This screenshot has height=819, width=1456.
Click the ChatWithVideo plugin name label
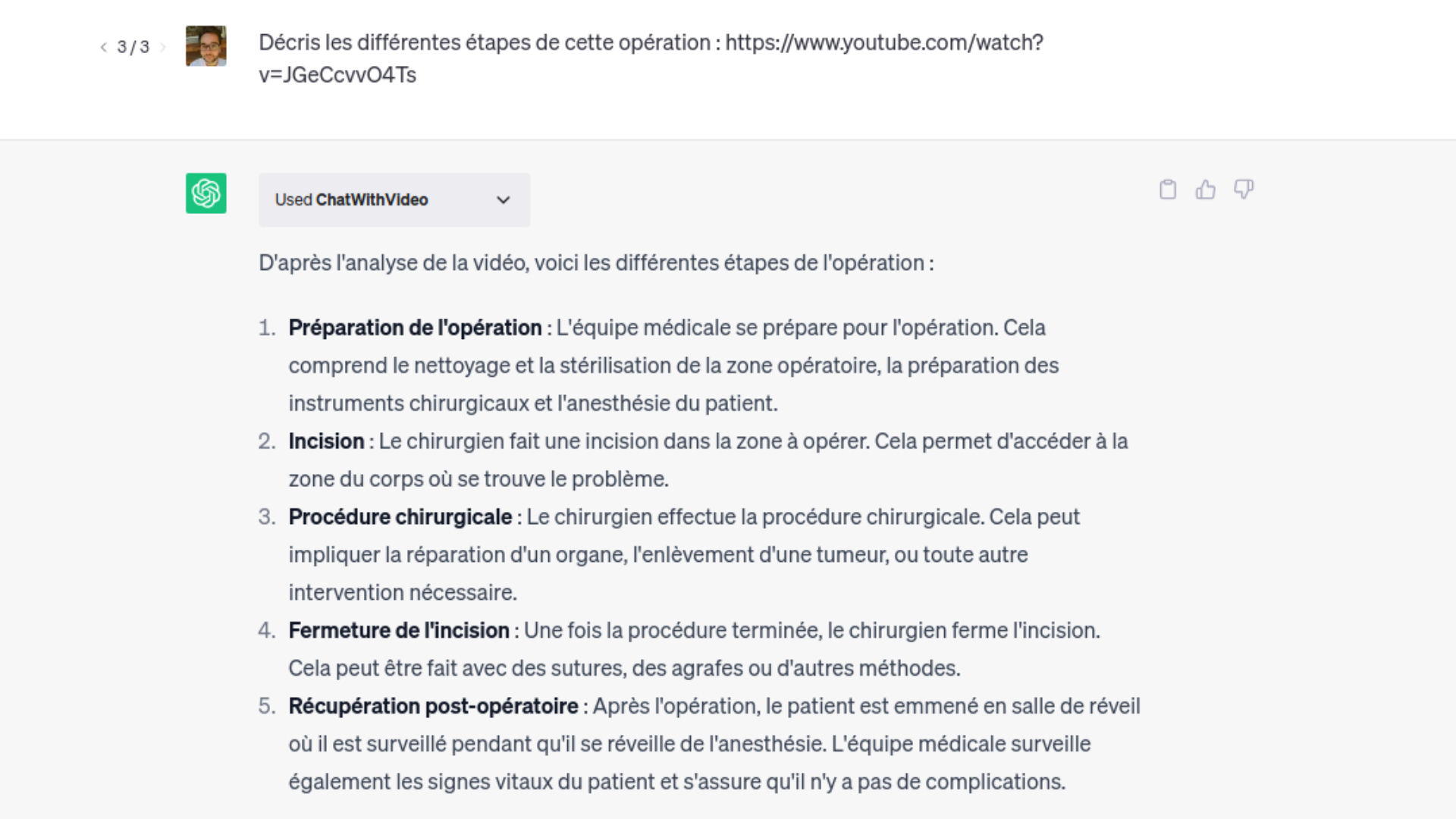(372, 200)
